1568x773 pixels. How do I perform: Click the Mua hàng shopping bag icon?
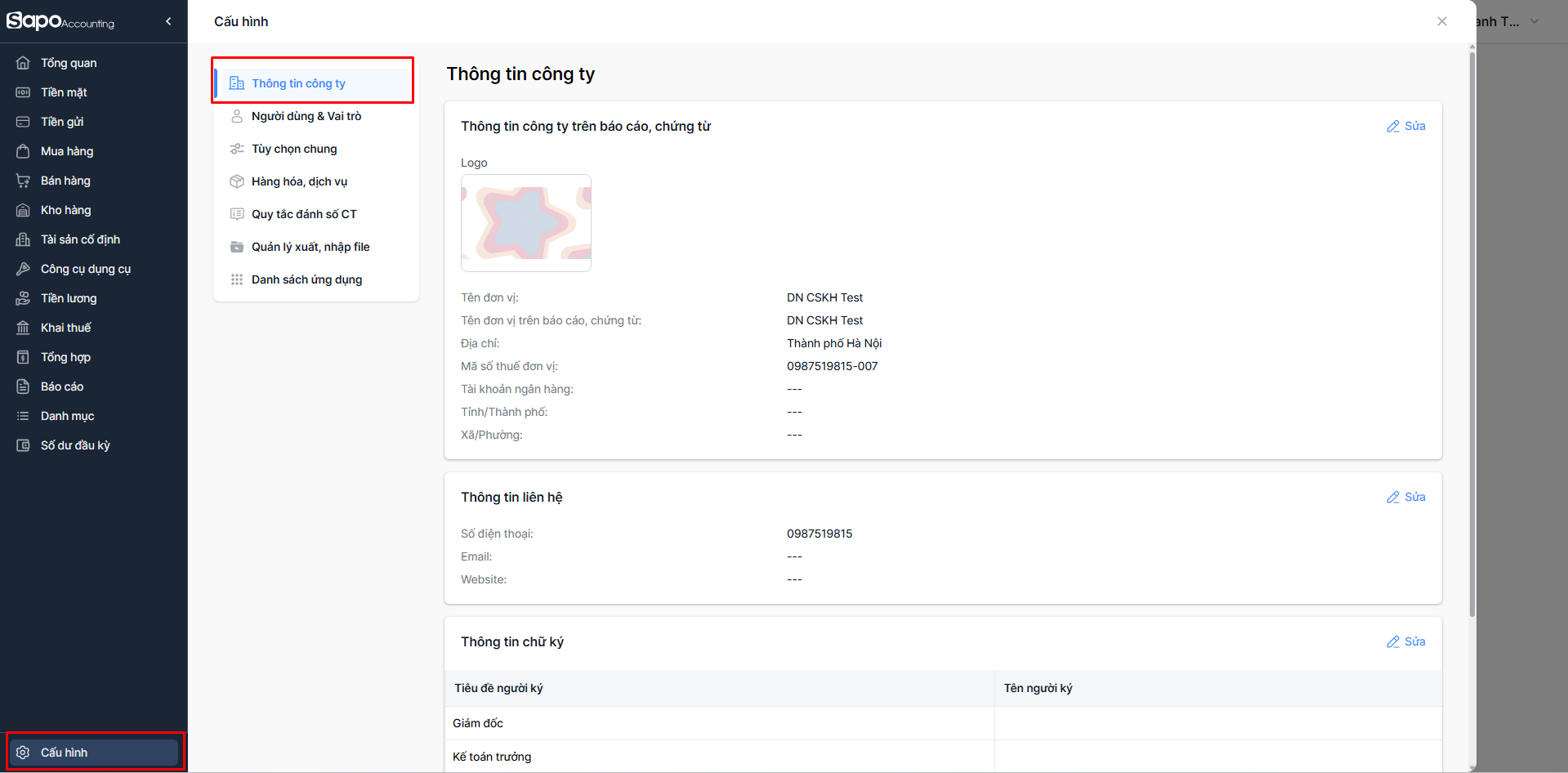tap(23, 151)
